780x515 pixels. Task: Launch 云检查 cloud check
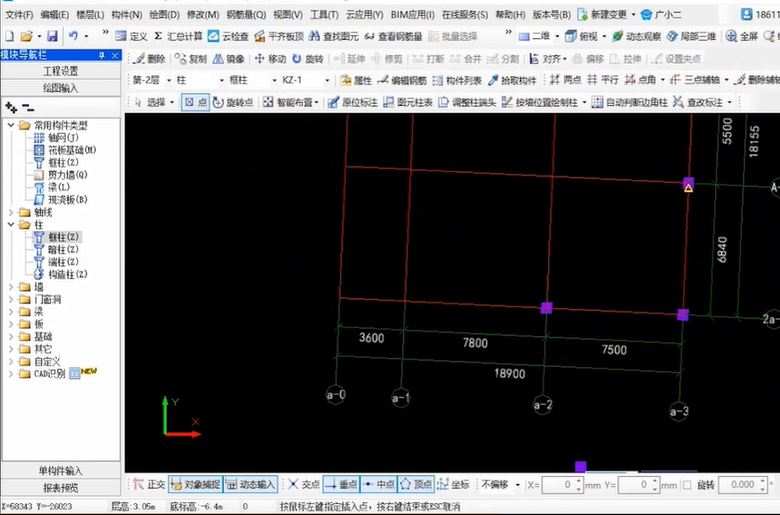click(228, 36)
